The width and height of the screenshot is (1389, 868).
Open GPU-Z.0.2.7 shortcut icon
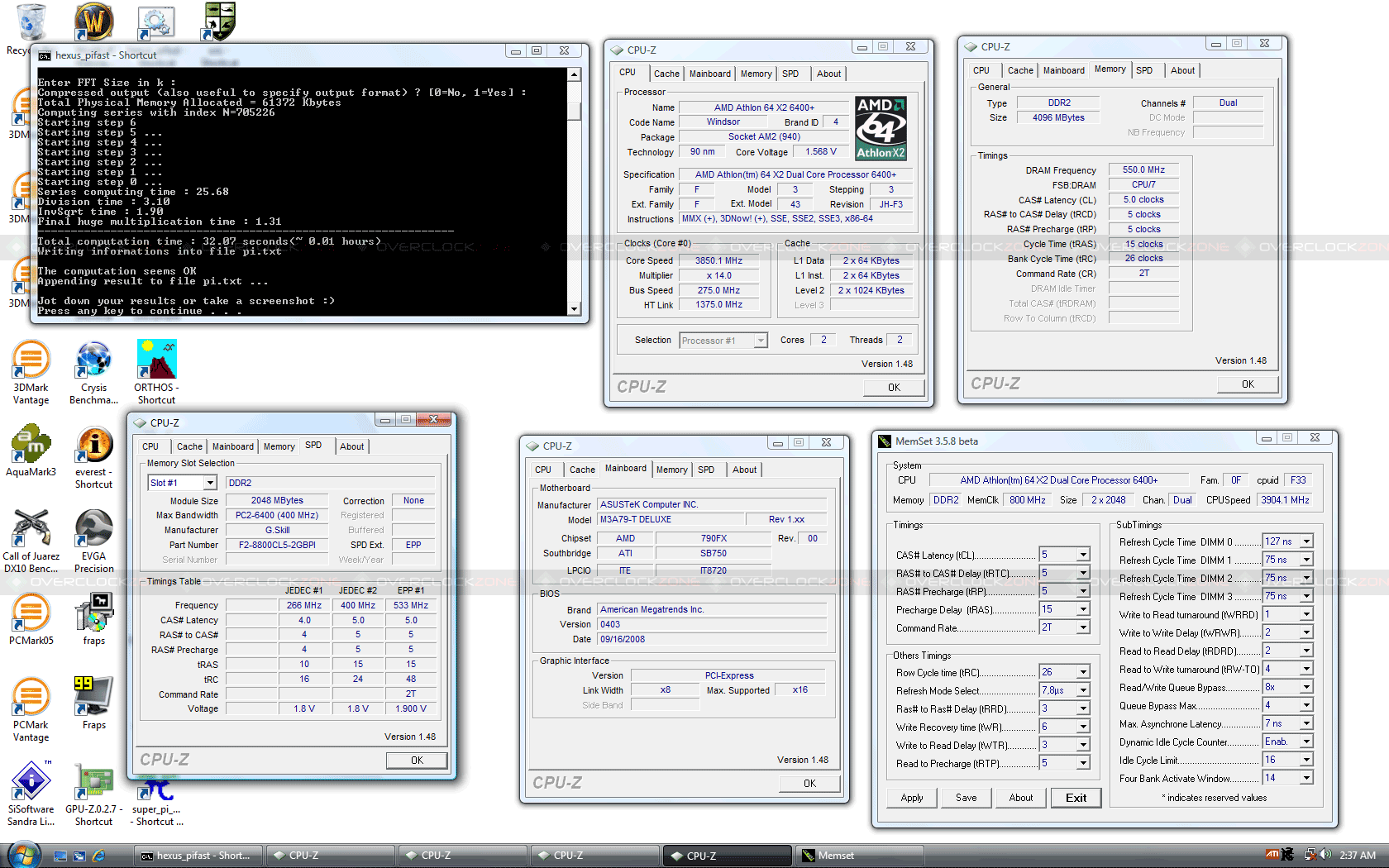[93, 794]
